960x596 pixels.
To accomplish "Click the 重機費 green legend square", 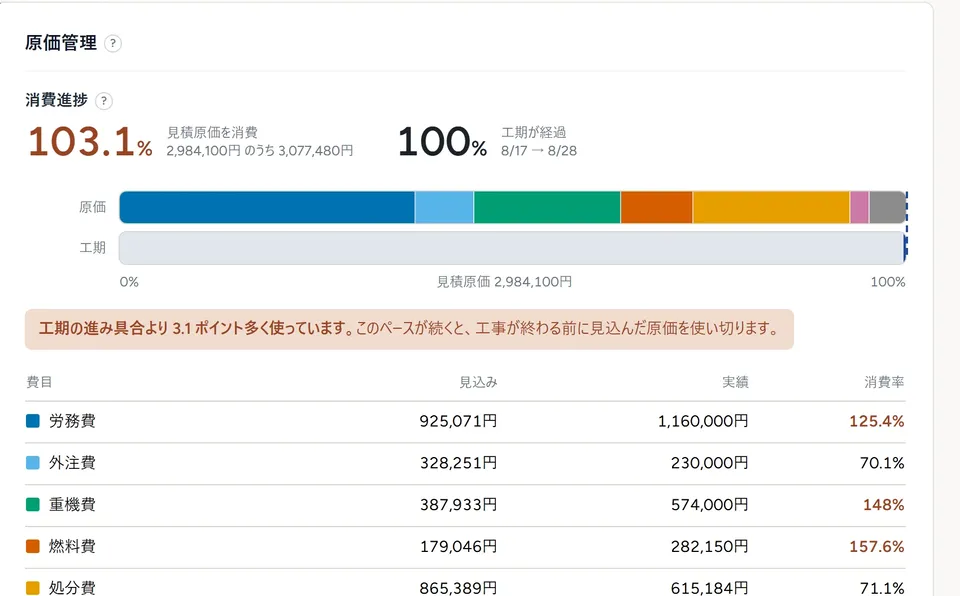I will pyautogui.click(x=32, y=504).
